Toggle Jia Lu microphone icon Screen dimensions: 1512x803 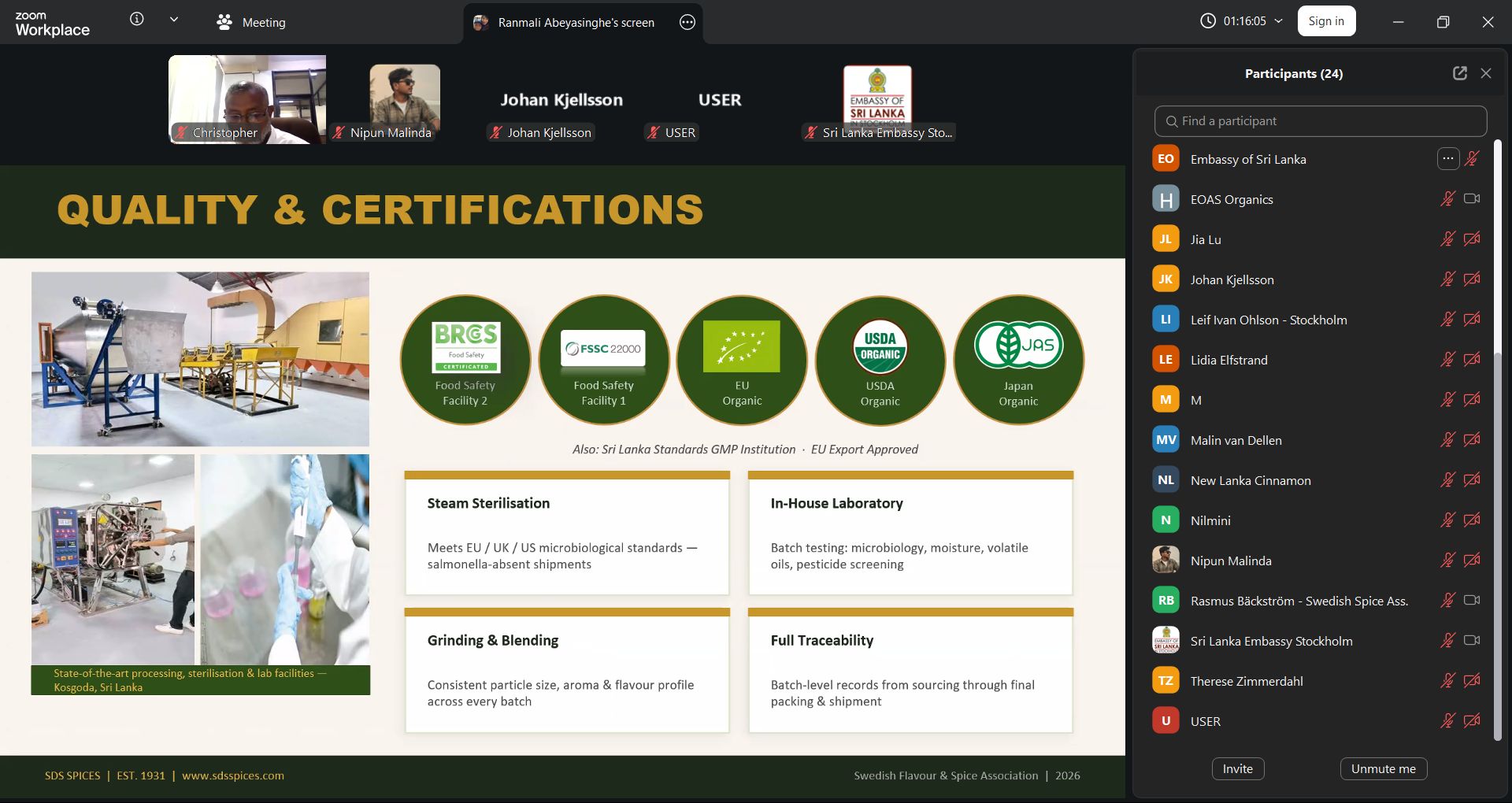coord(1447,239)
